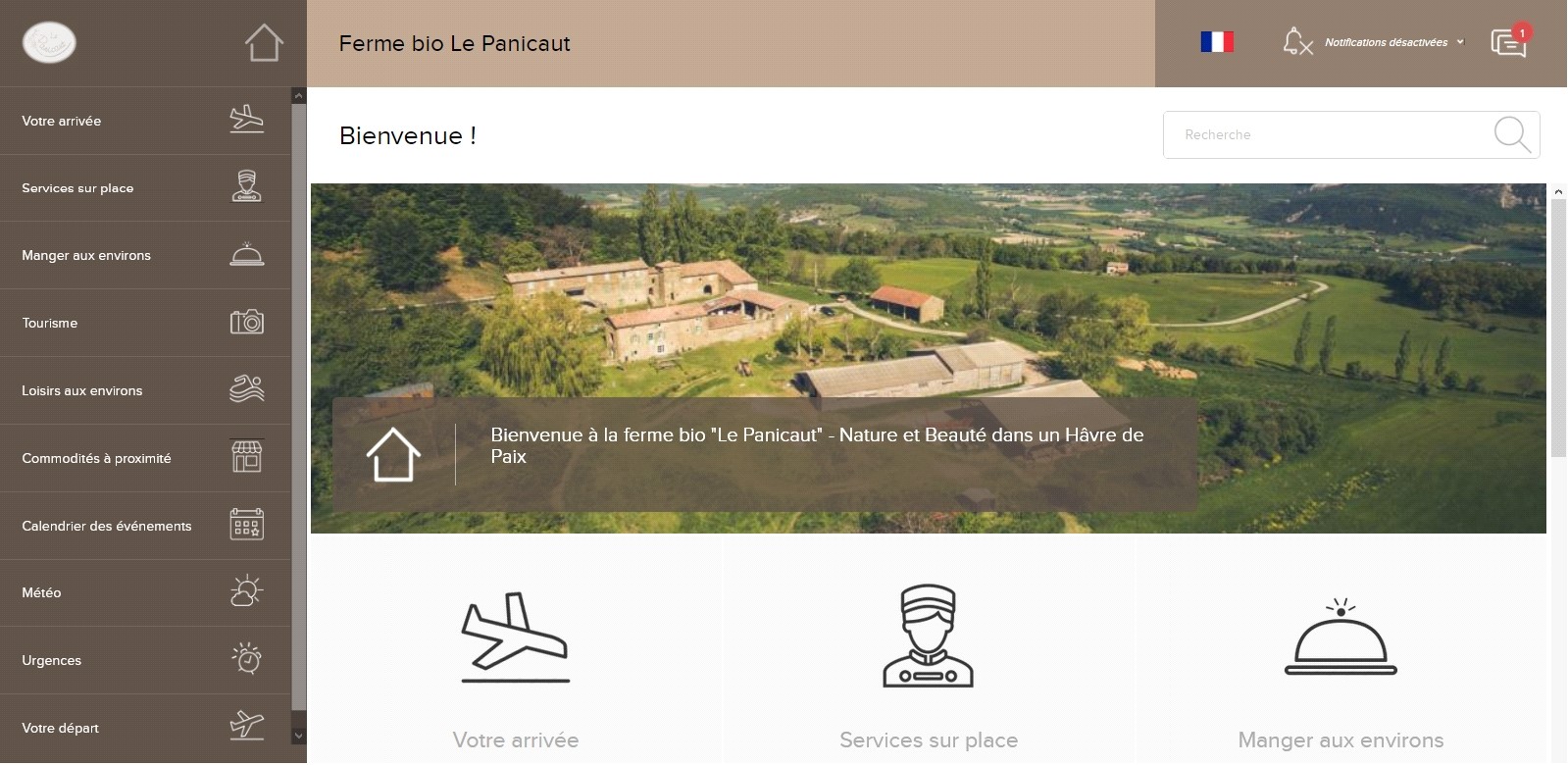The image size is (1568, 765).
Task: Click the muted bell notification icon
Action: point(1297,42)
